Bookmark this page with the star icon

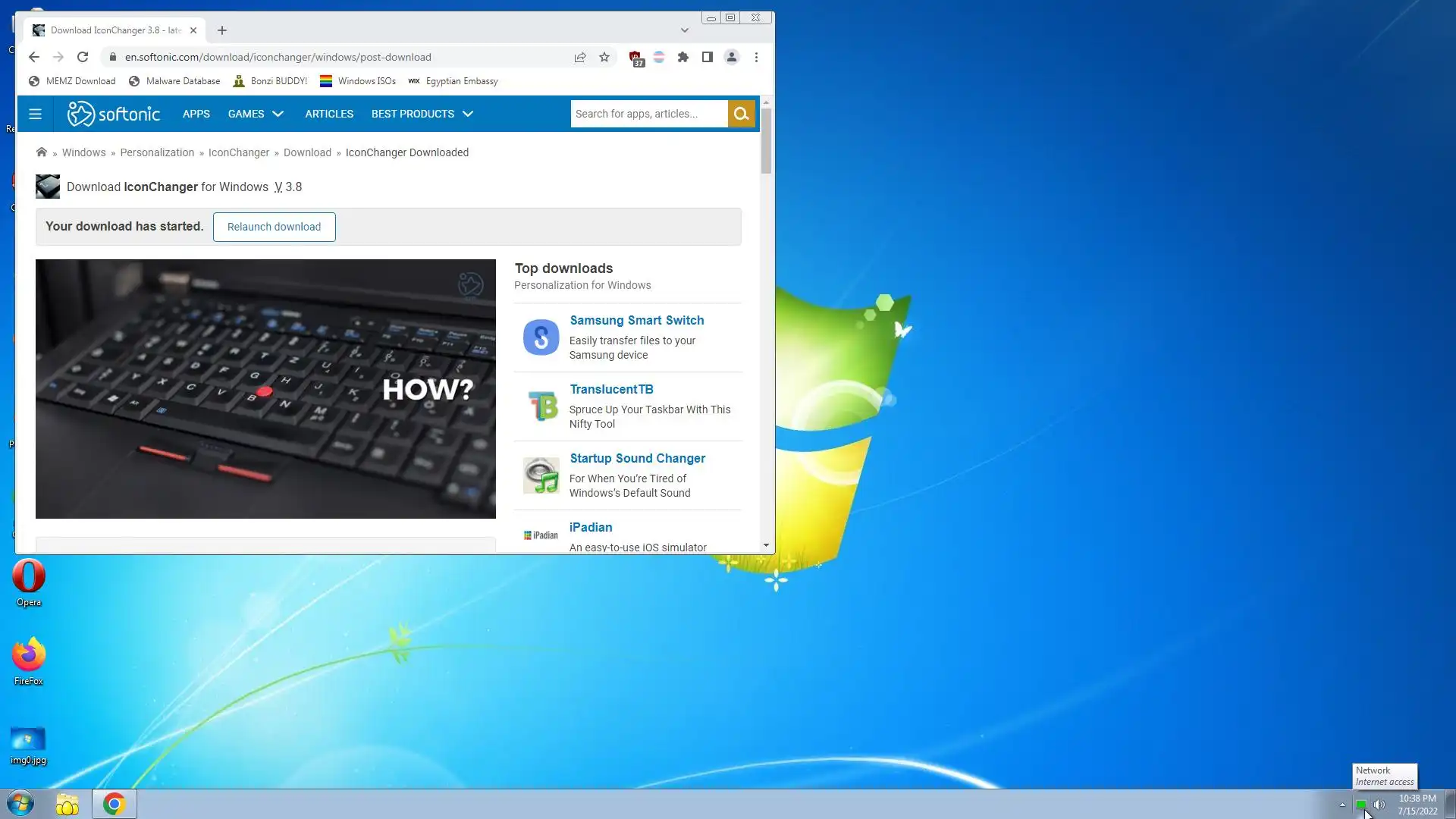pyautogui.click(x=604, y=57)
